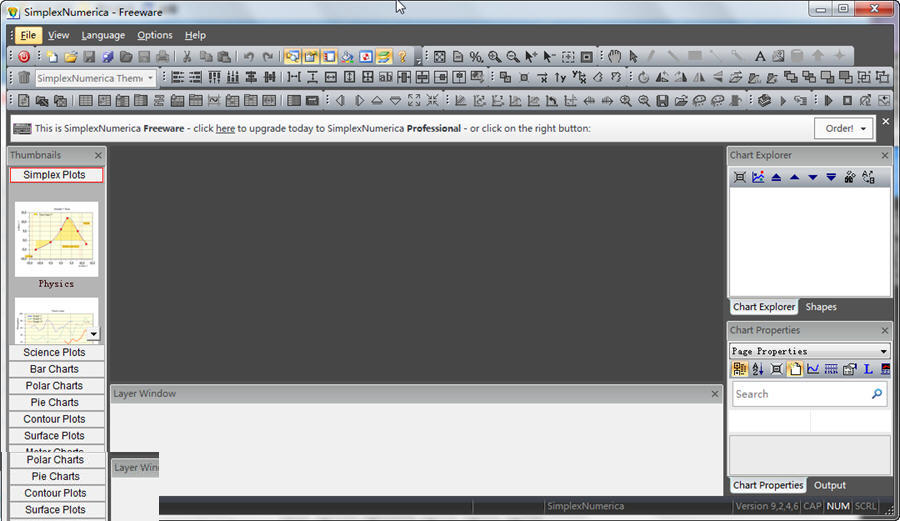Viewport: 900px width, 521px height.
Task: Switch to the Shapes tab
Action: pyautogui.click(x=821, y=307)
